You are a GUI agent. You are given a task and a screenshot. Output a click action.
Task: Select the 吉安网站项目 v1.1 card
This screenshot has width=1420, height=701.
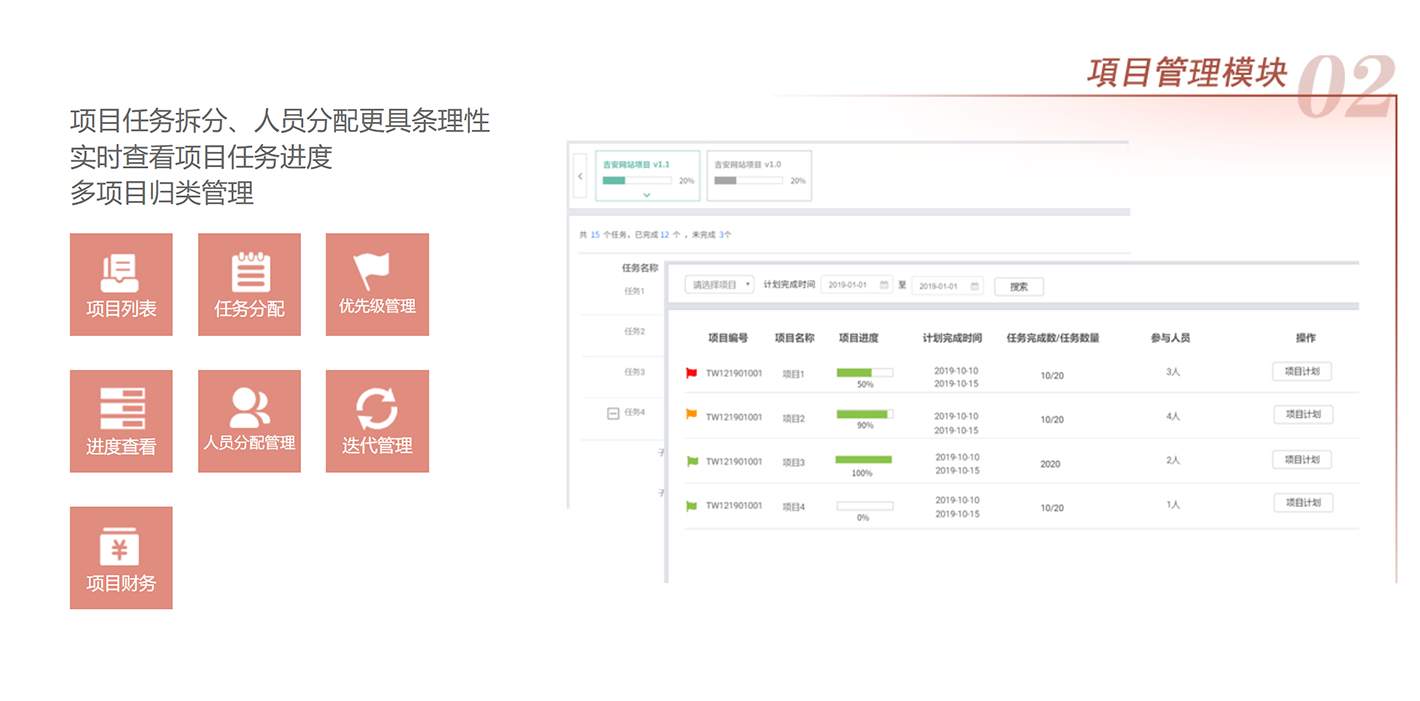point(646,170)
